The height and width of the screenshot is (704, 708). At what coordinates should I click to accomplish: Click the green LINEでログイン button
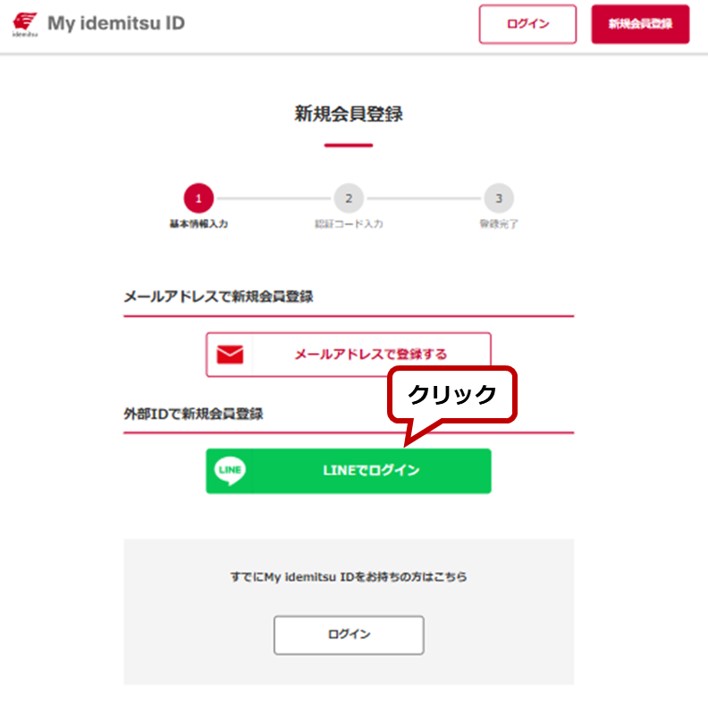click(x=349, y=471)
